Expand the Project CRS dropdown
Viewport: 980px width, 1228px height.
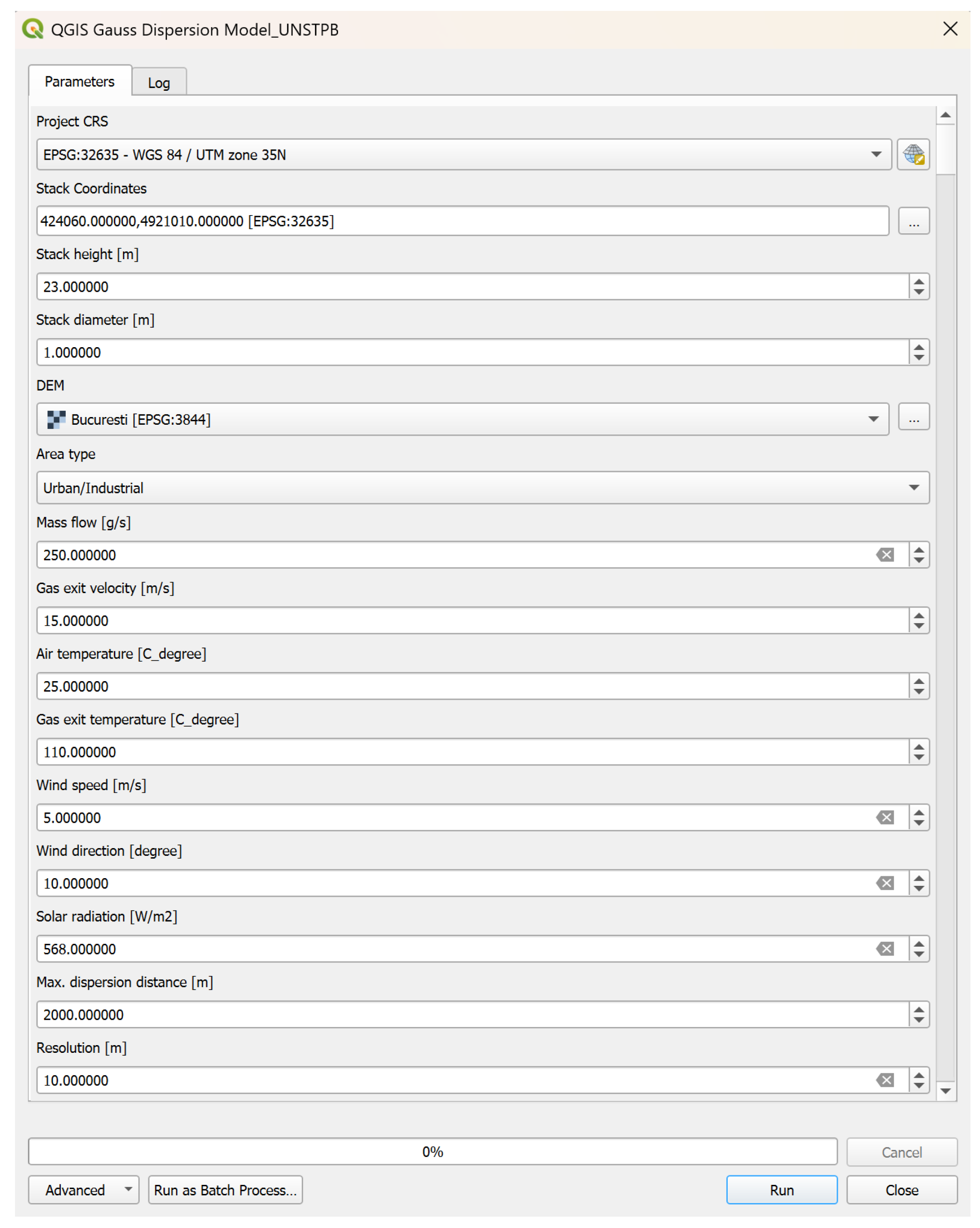click(x=876, y=154)
